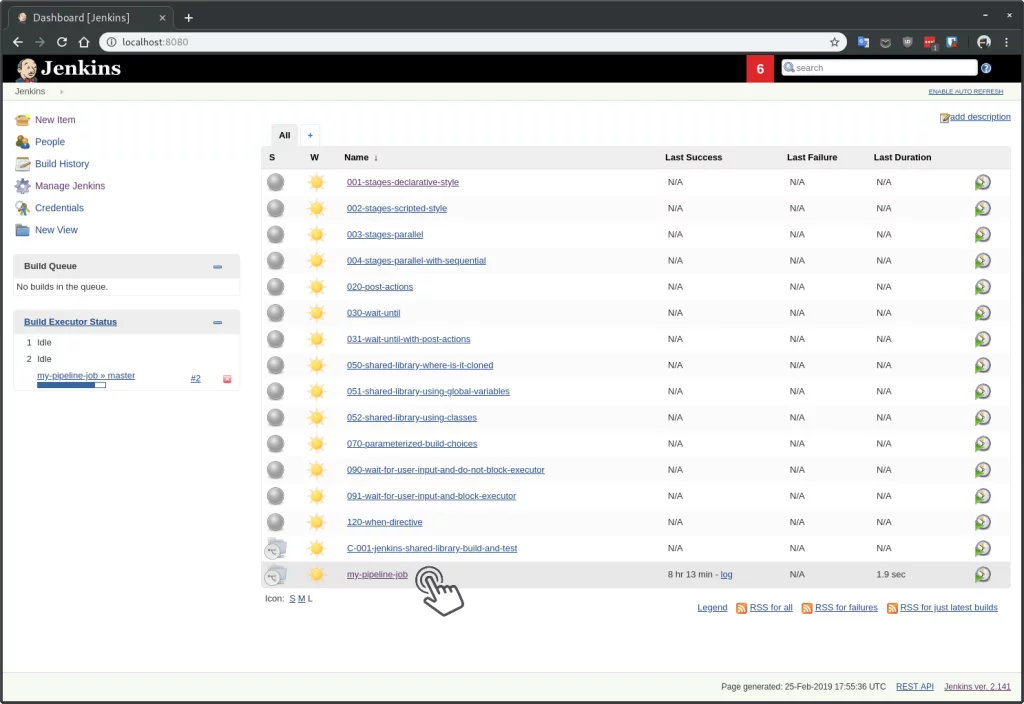Click the browser address bar localhost:8080
This screenshot has height=704, width=1024.
pyautogui.click(x=473, y=42)
